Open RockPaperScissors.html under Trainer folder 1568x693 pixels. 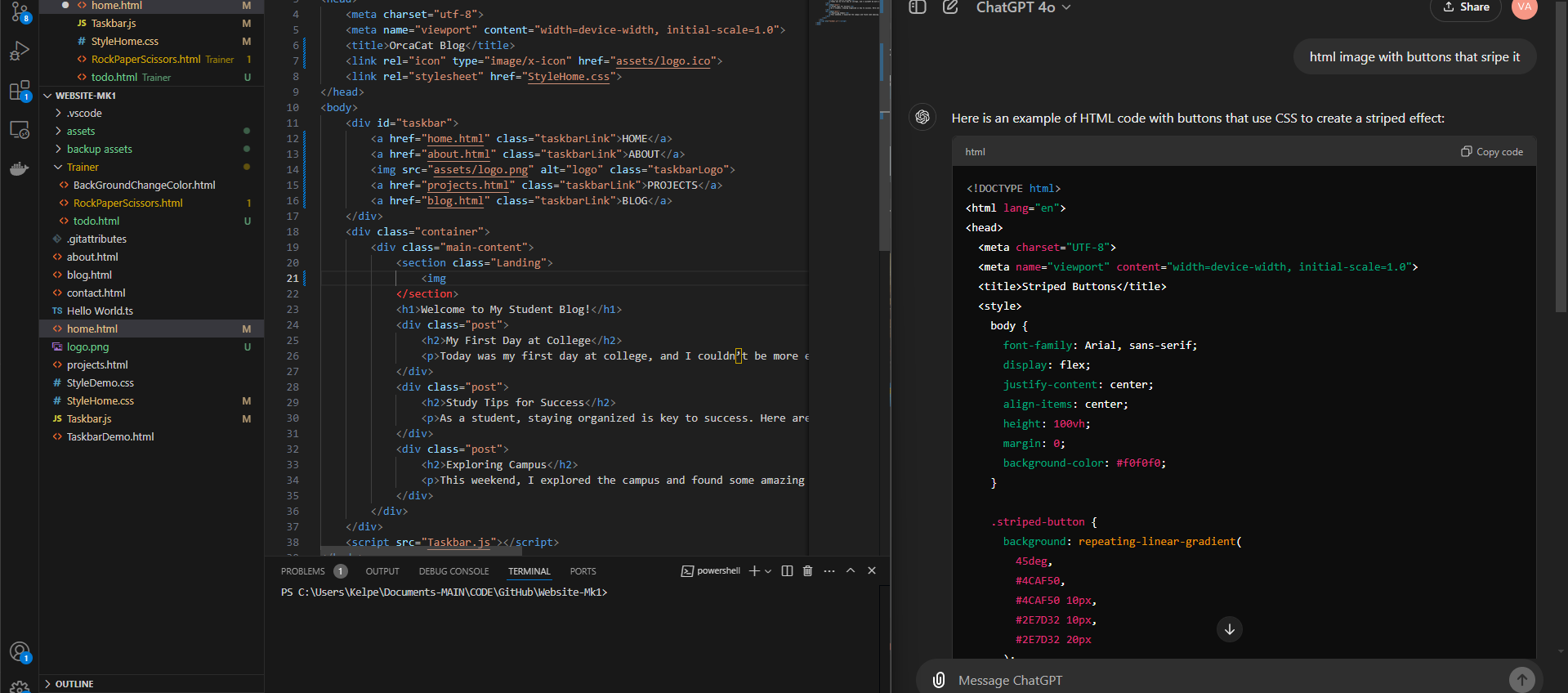(152, 203)
